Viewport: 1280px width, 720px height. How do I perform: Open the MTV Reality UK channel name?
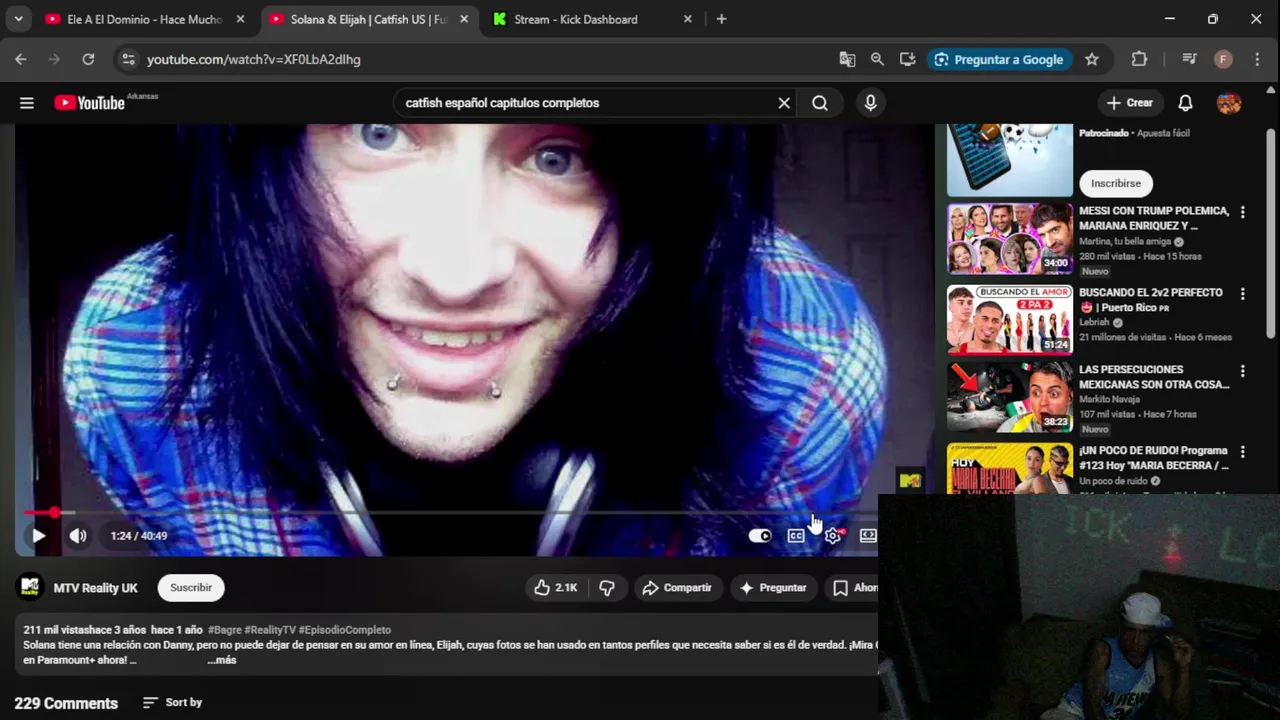point(96,588)
